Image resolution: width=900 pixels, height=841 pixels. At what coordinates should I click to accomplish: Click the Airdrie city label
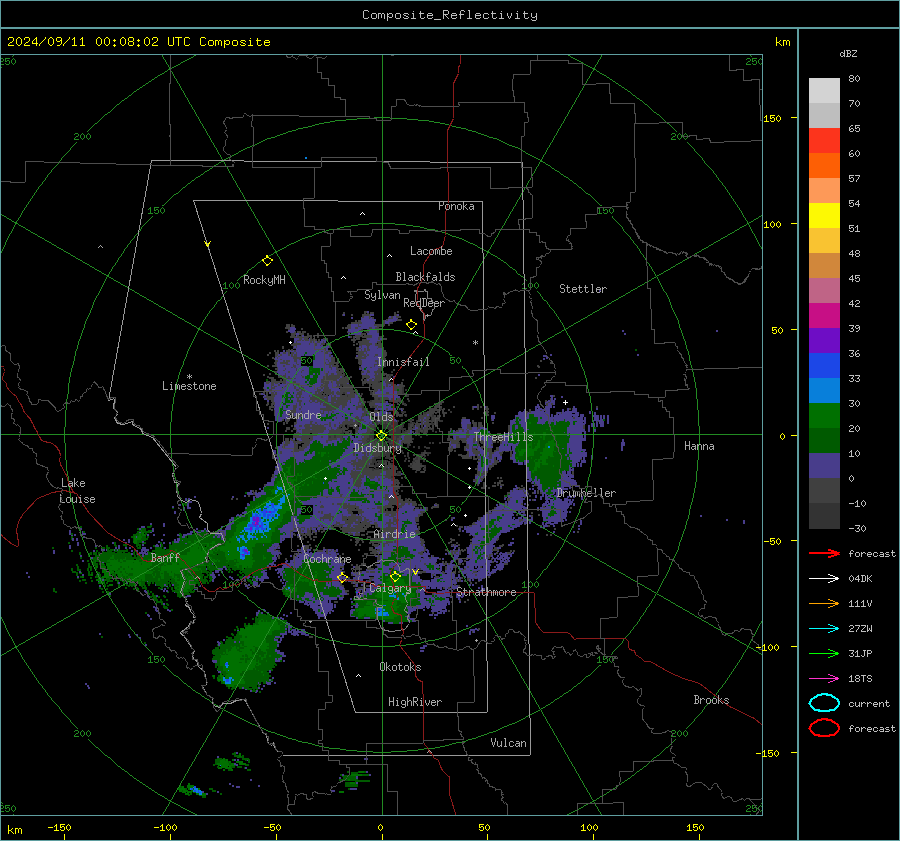click(x=394, y=534)
